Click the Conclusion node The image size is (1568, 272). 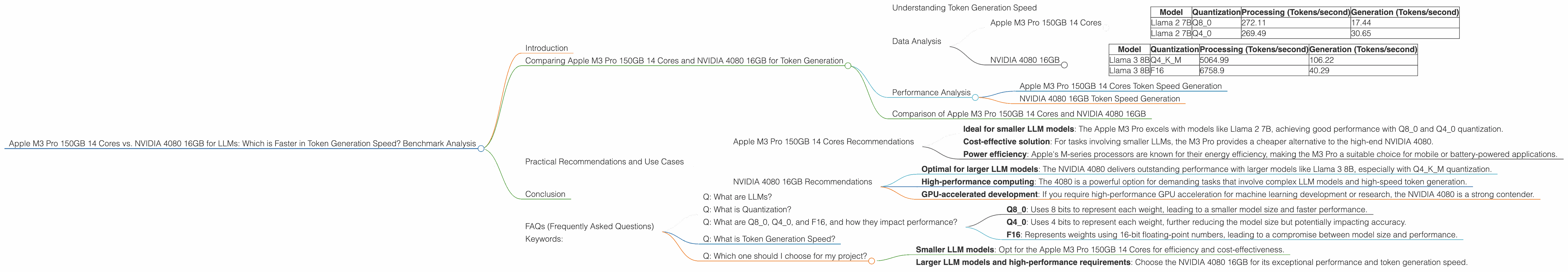tap(545, 194)
